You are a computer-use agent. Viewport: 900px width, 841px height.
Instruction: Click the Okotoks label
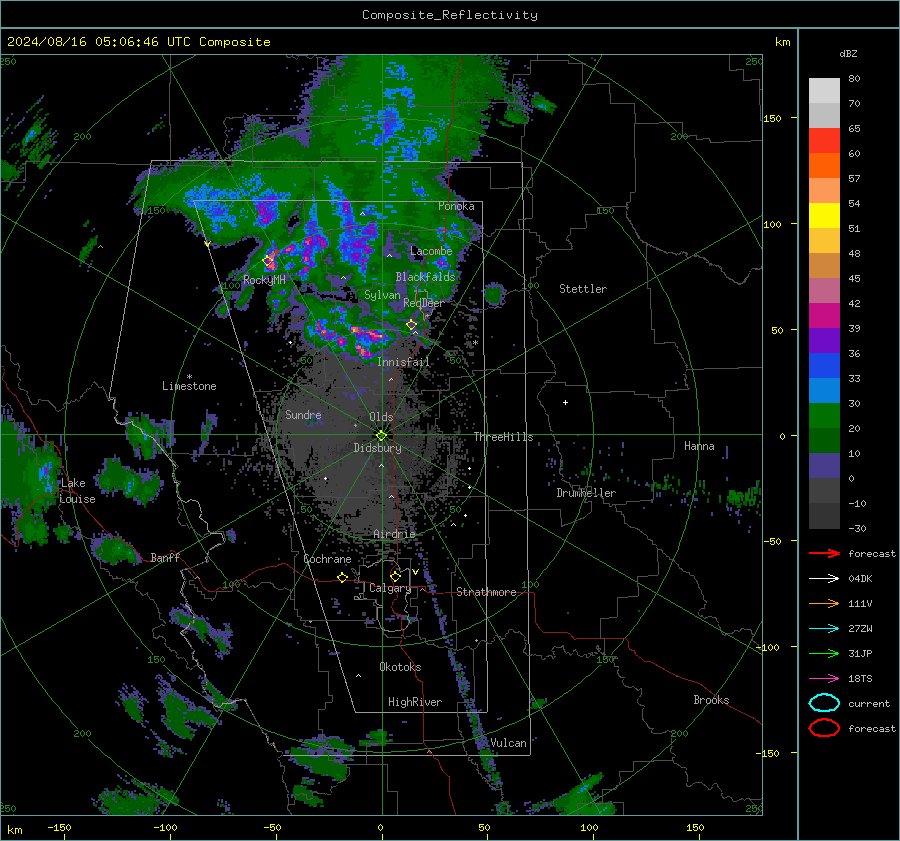[x=400, y=667]
